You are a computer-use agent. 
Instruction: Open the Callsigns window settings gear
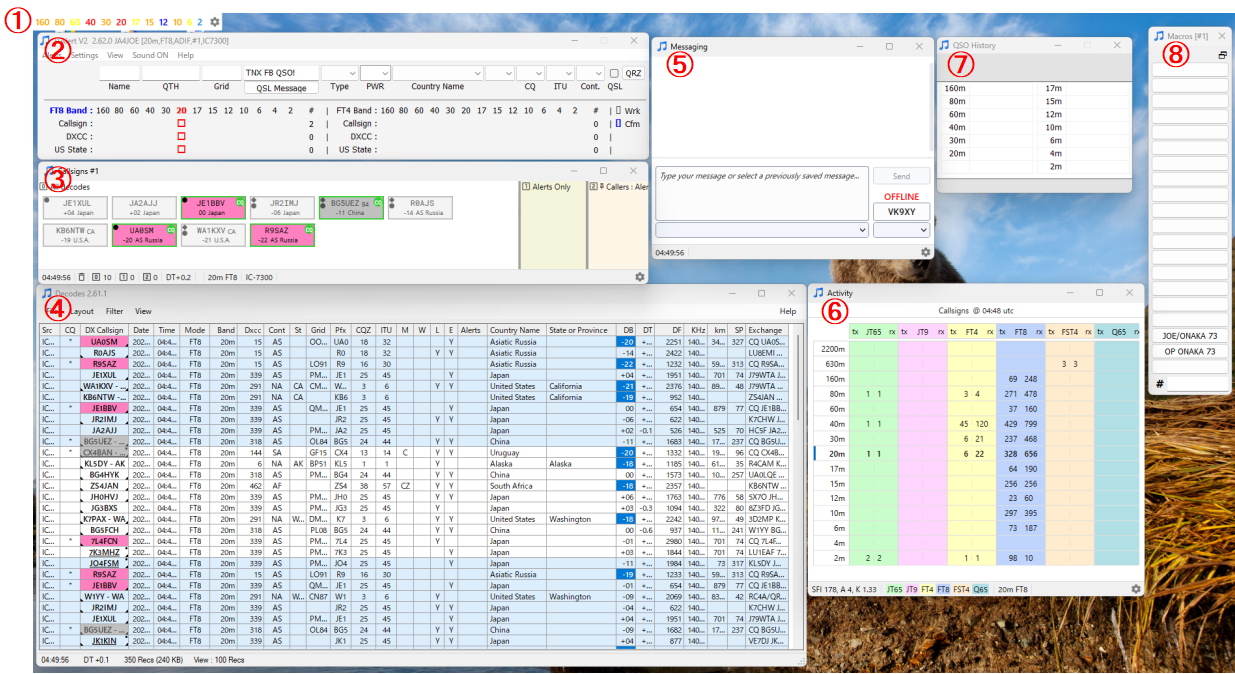[x=640, y=276]
